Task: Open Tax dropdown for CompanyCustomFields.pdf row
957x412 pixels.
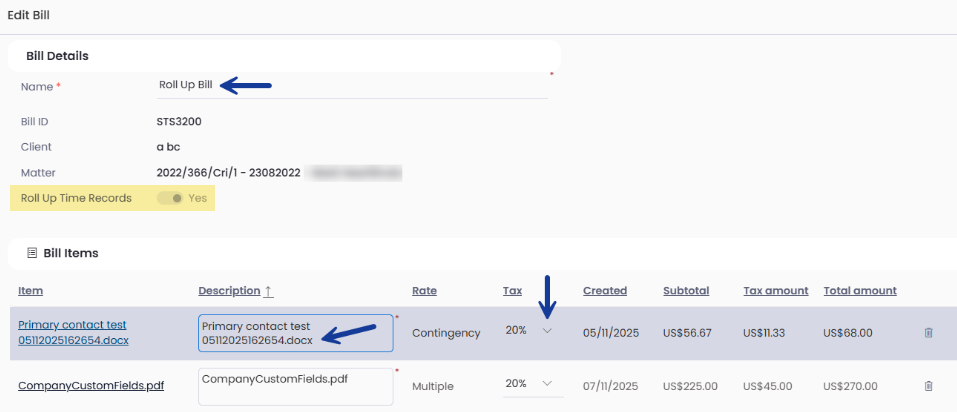Action: click(546, 384)
